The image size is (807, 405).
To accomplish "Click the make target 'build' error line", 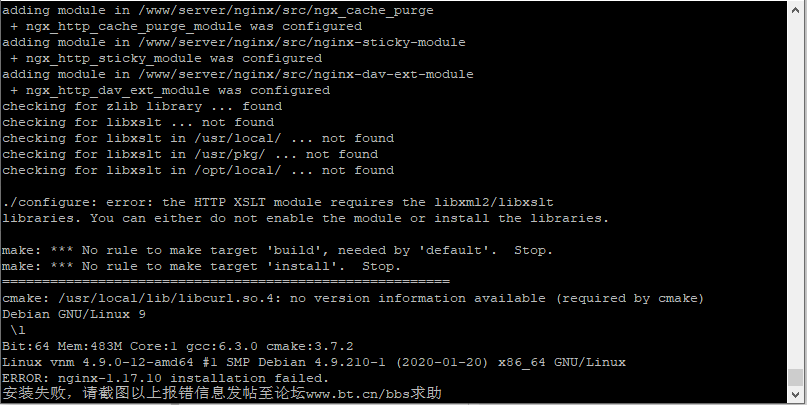I will tap(277, 251).
